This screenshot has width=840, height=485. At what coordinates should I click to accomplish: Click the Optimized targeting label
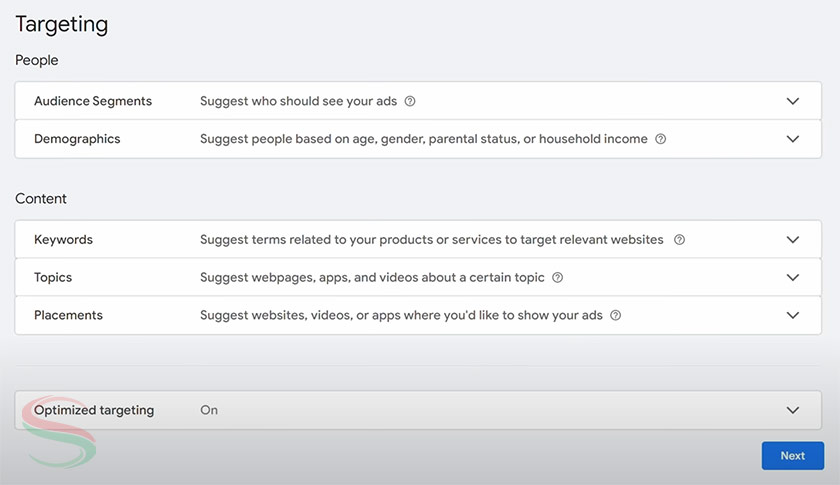coord(94,410)
